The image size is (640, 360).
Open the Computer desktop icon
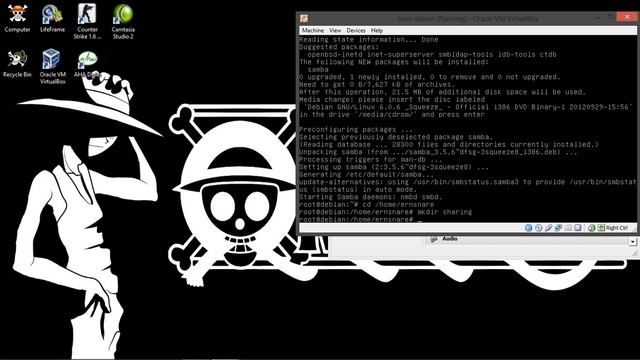17,17
